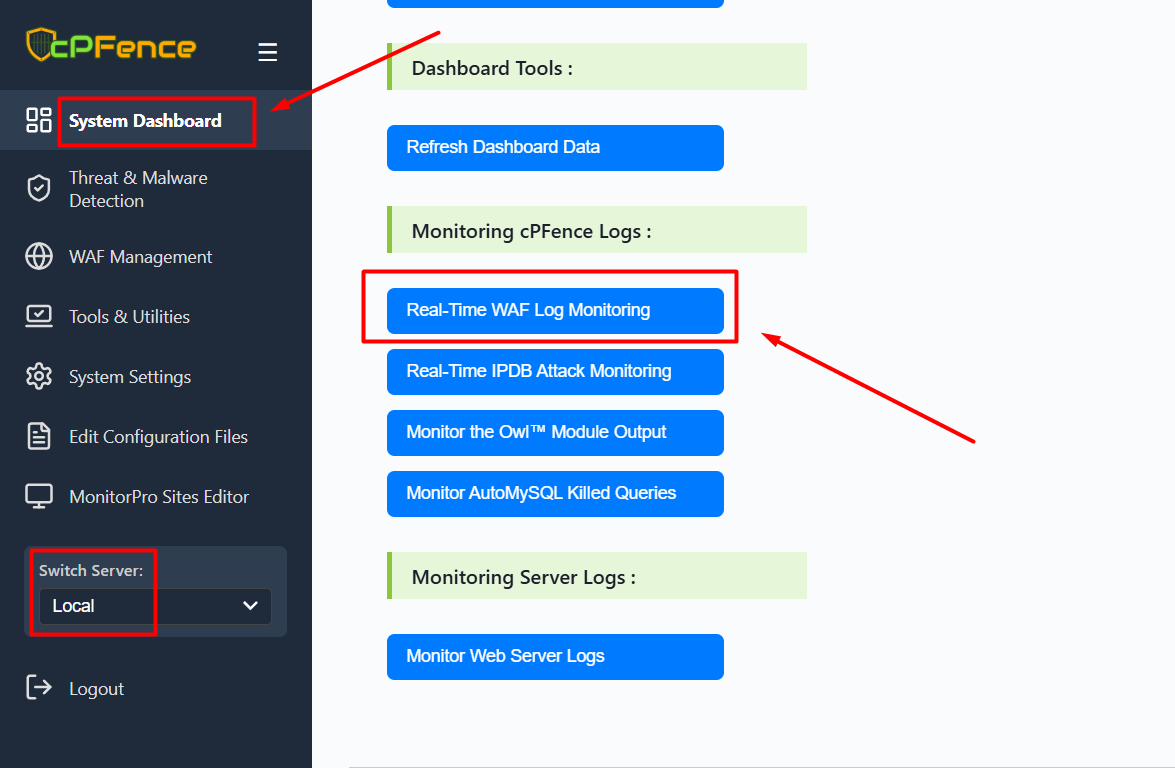Click the System Dashboard grid icon
Image resolution: width=1175 pixels, height=768 pixels.
coord(39,121)
